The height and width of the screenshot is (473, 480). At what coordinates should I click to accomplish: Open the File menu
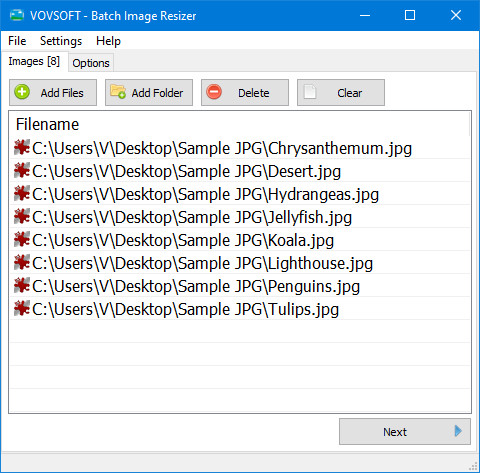(17, 41)
